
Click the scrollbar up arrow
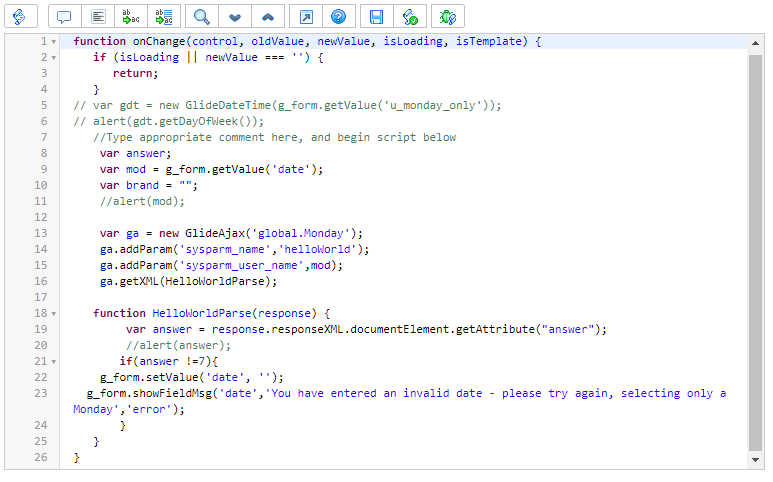[755, 43]
